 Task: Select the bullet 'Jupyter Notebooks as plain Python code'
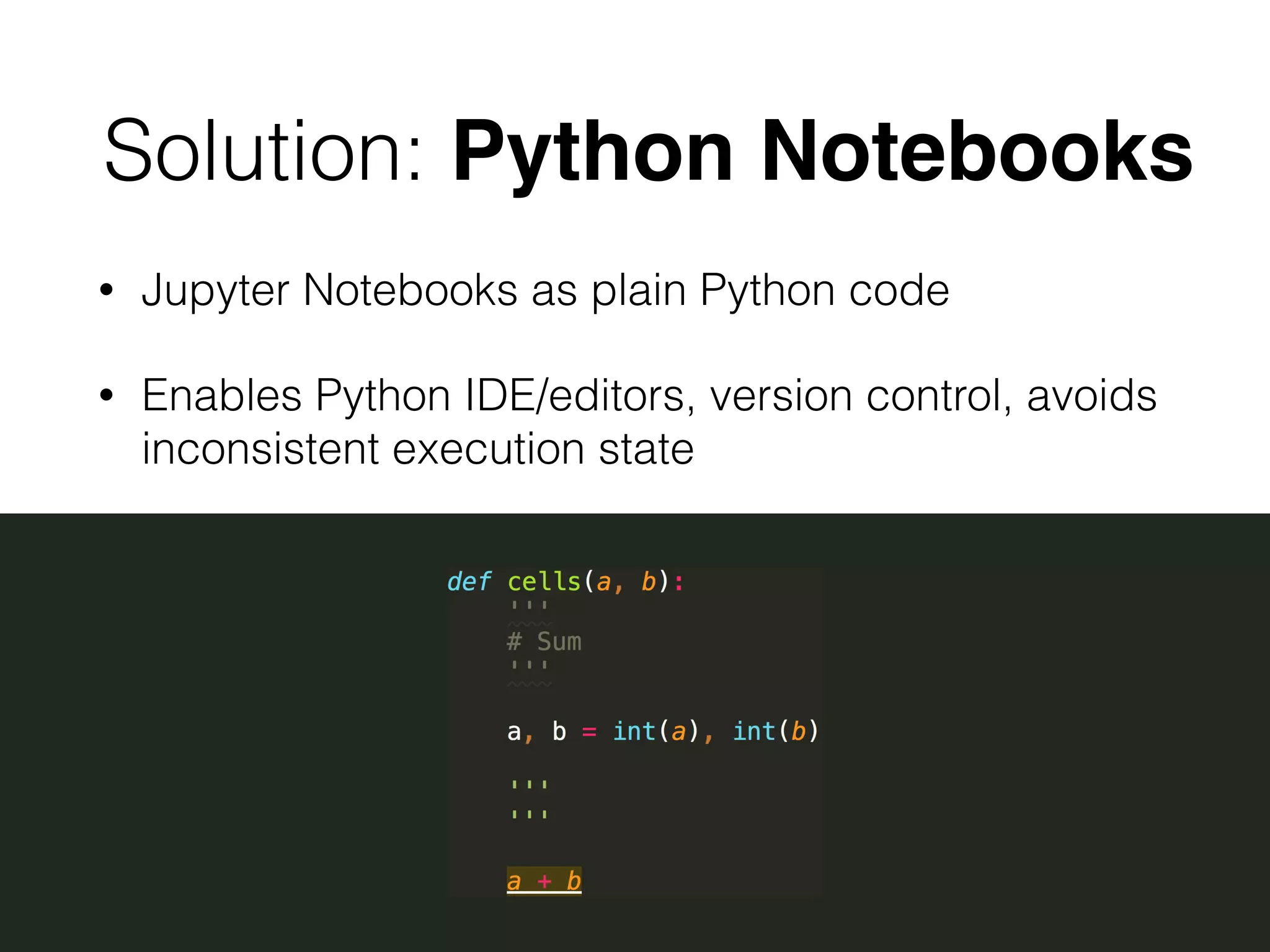[545, 291]
